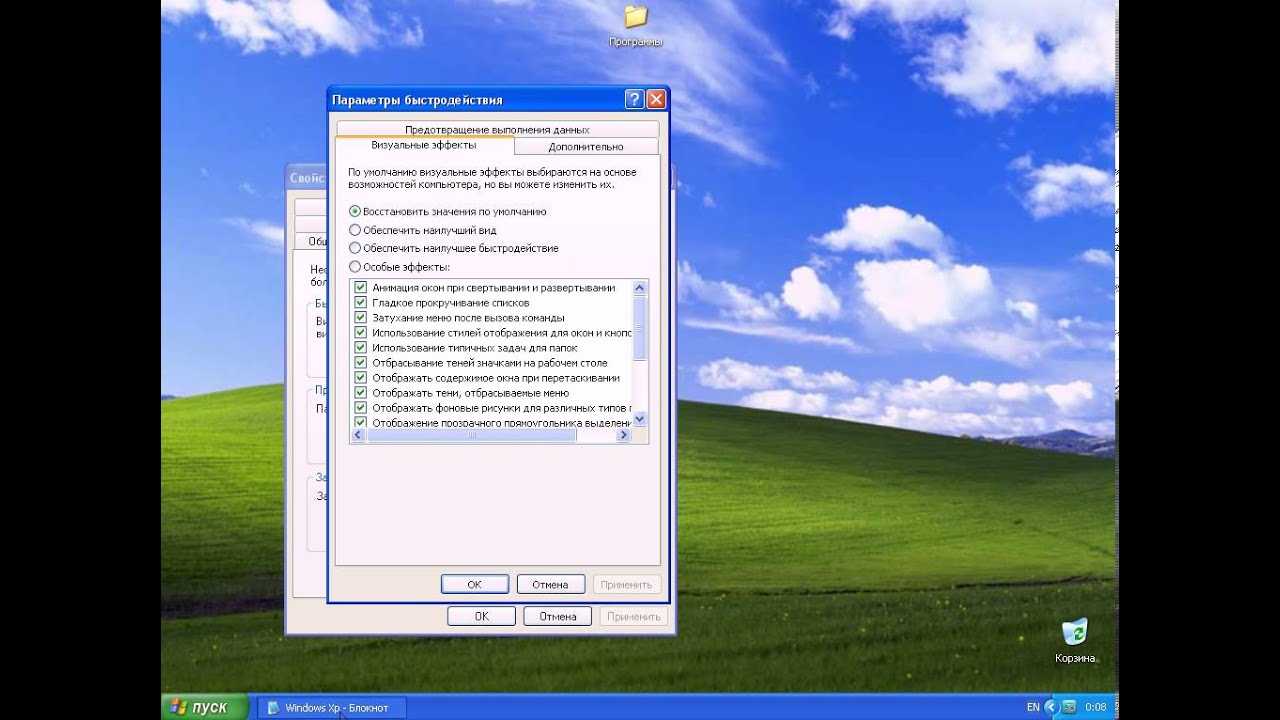Uncheck Отображать тени, отбрасываемые меню

pyautogui.click(x=361, y=393)
